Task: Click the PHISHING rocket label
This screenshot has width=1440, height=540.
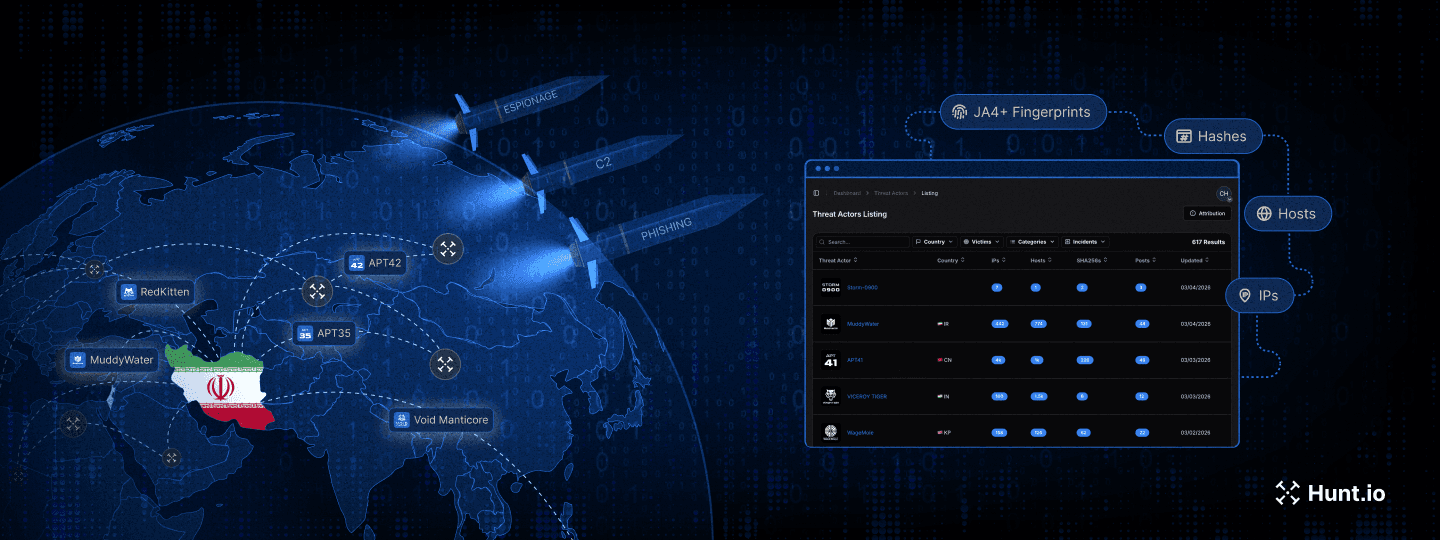Action: coord(667,230)
